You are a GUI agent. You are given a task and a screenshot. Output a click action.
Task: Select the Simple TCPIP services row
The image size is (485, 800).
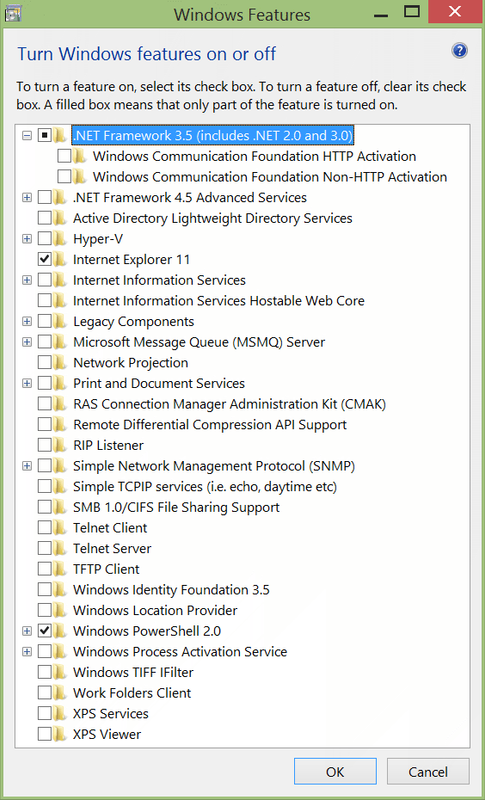205,486
